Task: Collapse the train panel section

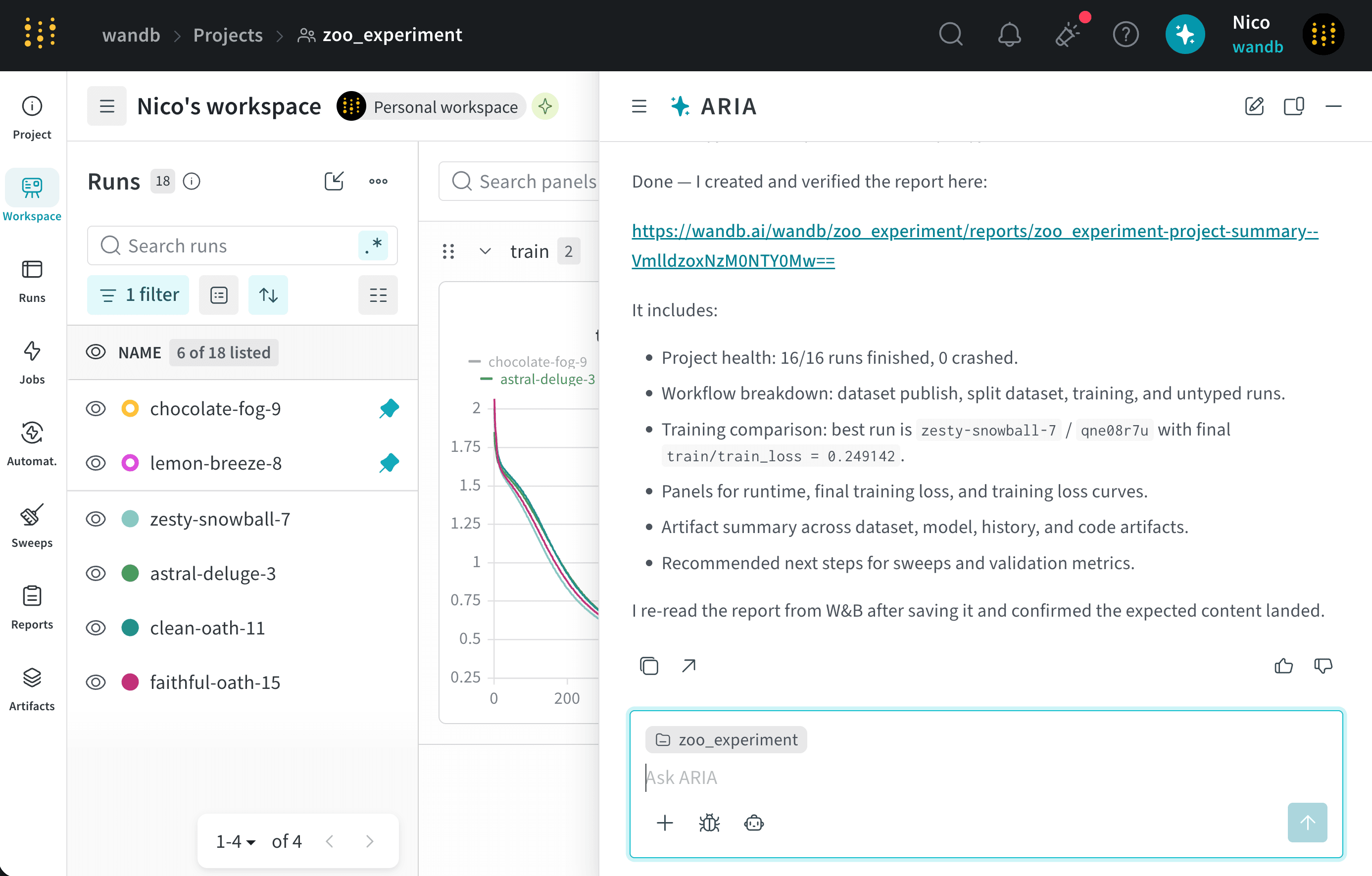Action: click(x=485, y=251)
